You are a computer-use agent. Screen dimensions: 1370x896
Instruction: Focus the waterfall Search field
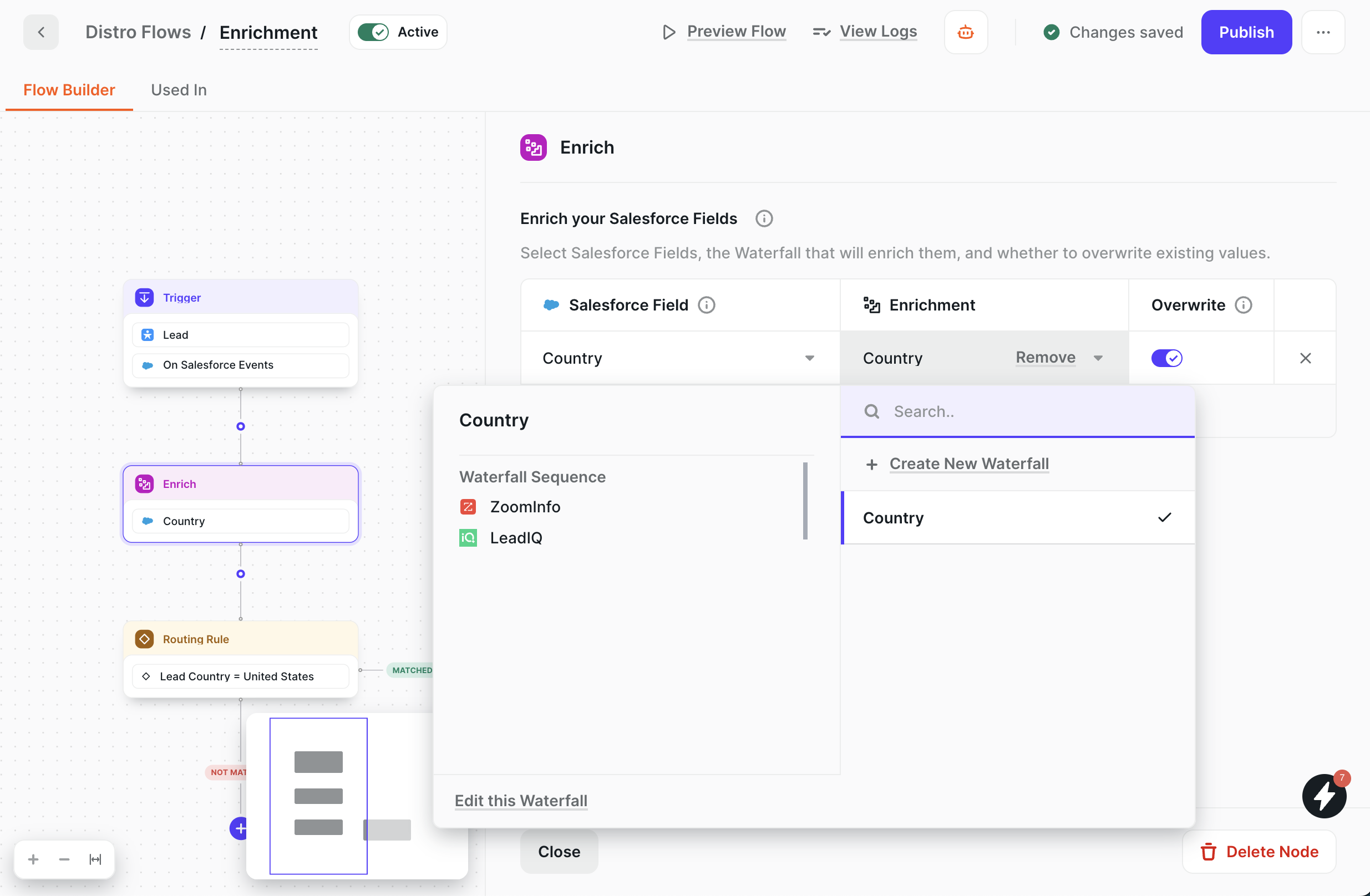[x=1017, y=411]
